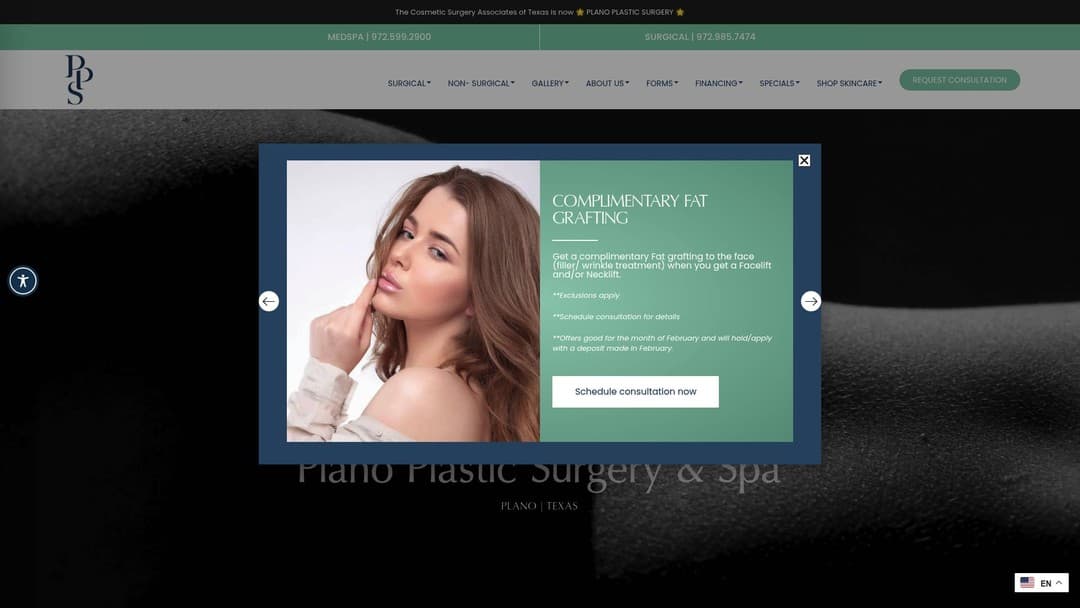The image size is (1080, 608).
Task: Expand the Surgical dropdown menu
Action: (x=408, y=83)
